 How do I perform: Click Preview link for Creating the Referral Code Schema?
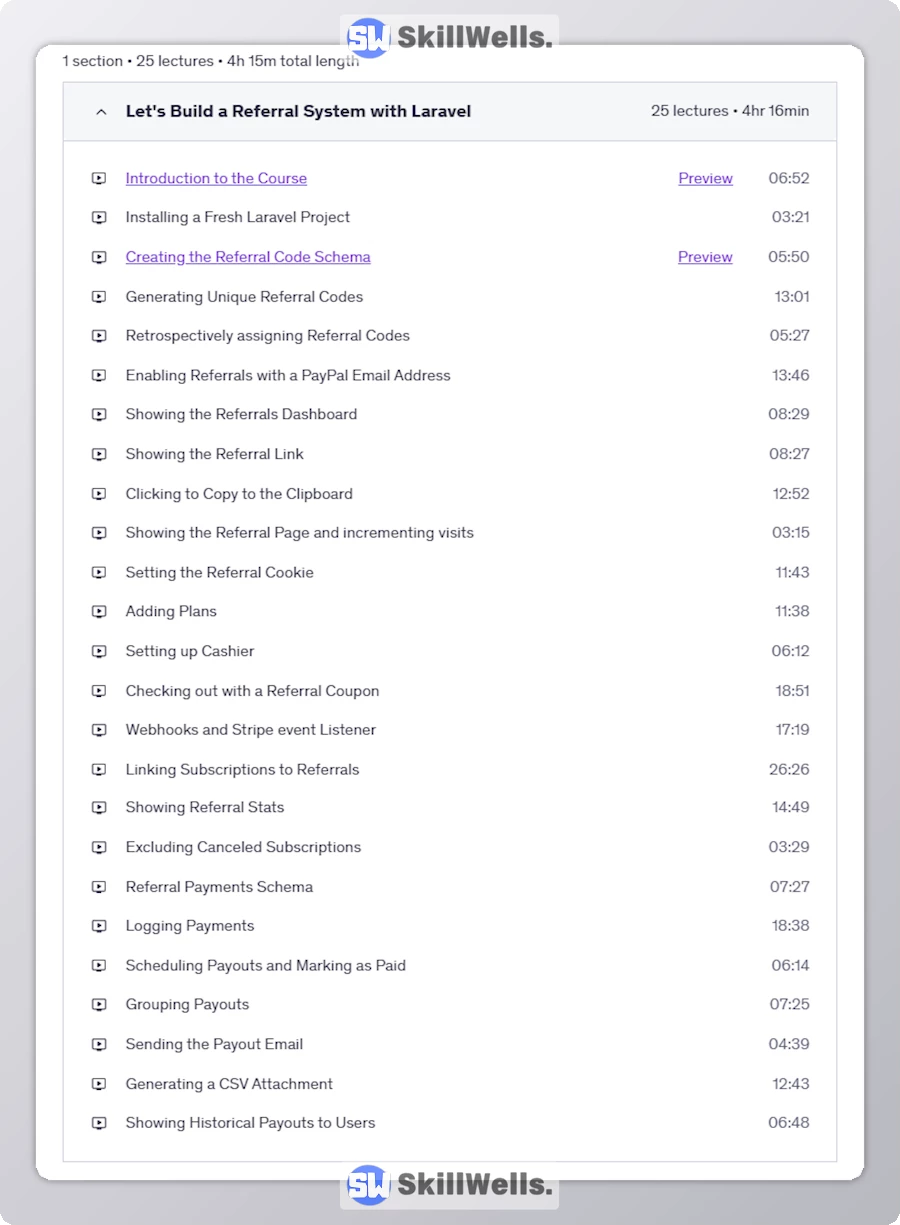tap(705, 257)
